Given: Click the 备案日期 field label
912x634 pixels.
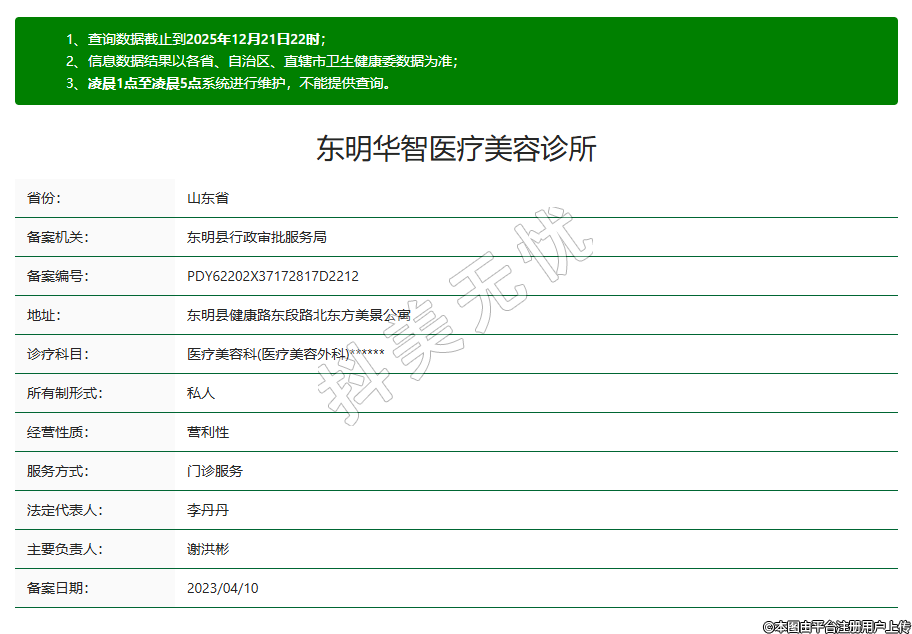Looking at the screenshot, I should click(58, 588).
